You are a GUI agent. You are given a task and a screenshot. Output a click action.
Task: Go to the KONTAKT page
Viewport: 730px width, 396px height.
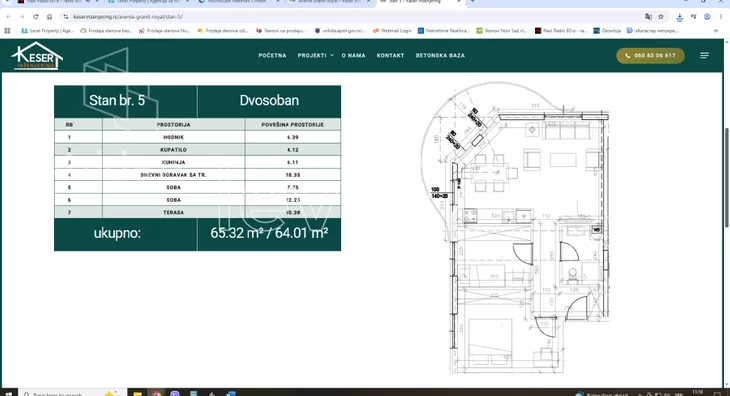(390, 55)
